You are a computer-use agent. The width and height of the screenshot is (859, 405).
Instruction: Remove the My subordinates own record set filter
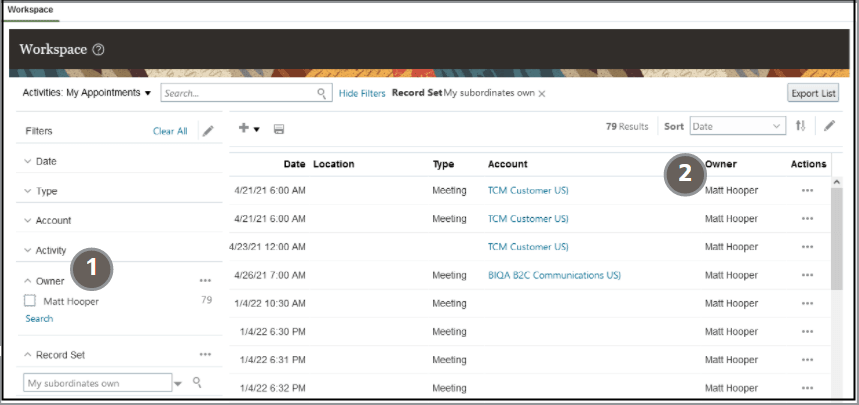(542, 94)
